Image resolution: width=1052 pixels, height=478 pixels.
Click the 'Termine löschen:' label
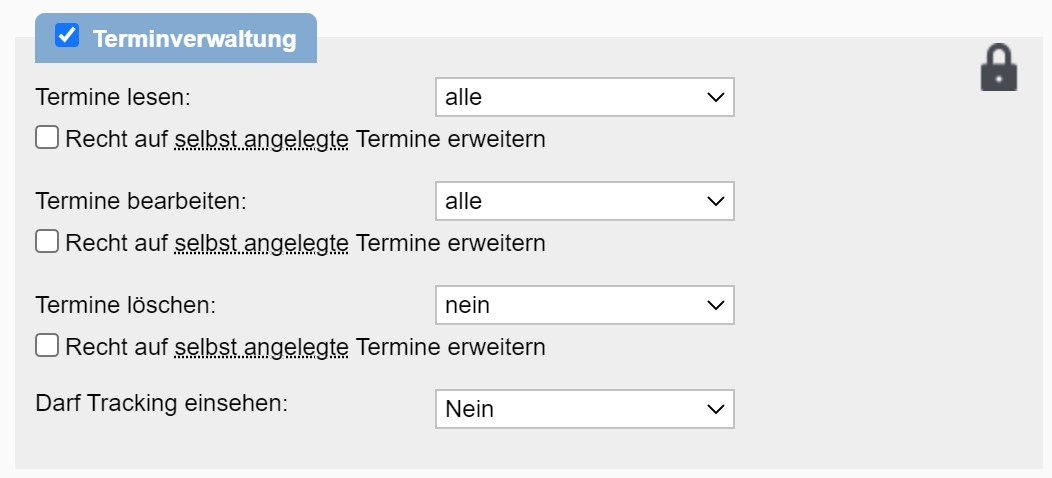click(x=125, y=305)
